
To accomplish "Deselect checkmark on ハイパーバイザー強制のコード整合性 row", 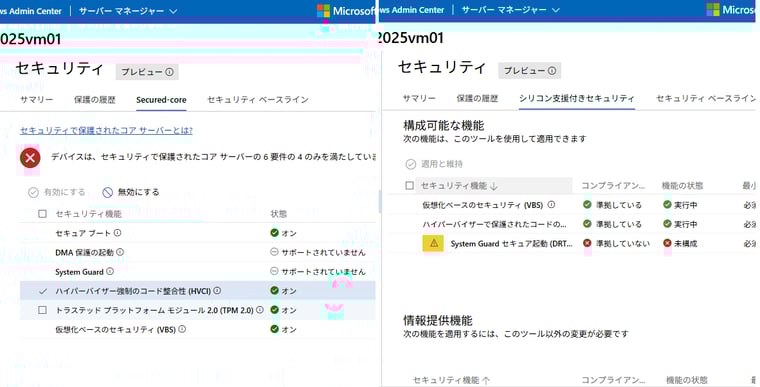I will tap(43, 291).
